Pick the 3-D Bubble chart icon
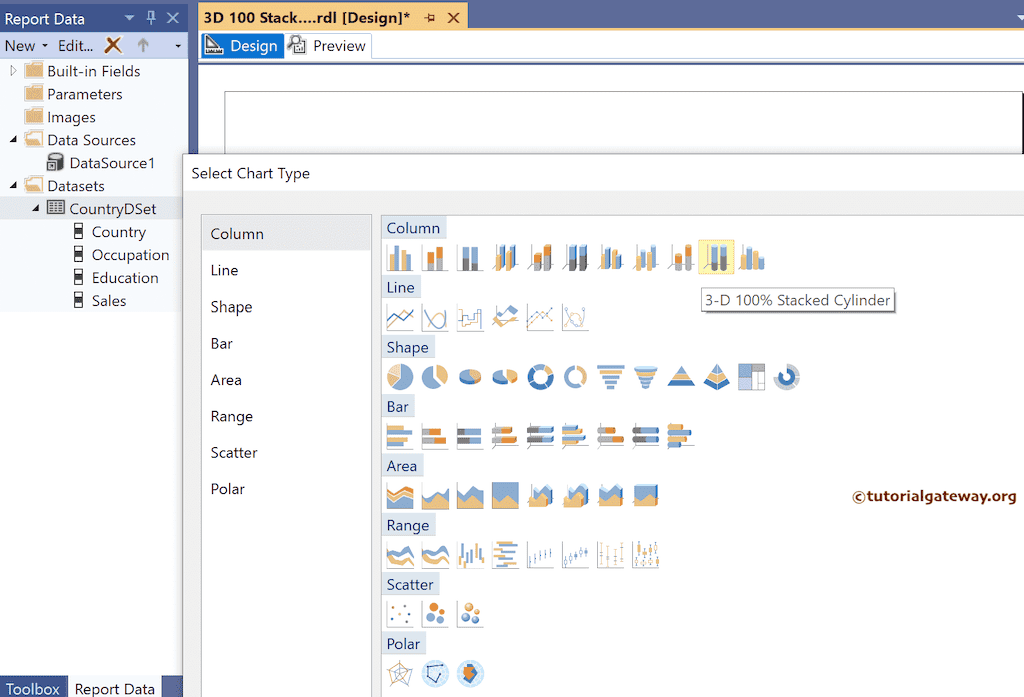The height and width of the screenshot is (697, 1024). [470, 614]
